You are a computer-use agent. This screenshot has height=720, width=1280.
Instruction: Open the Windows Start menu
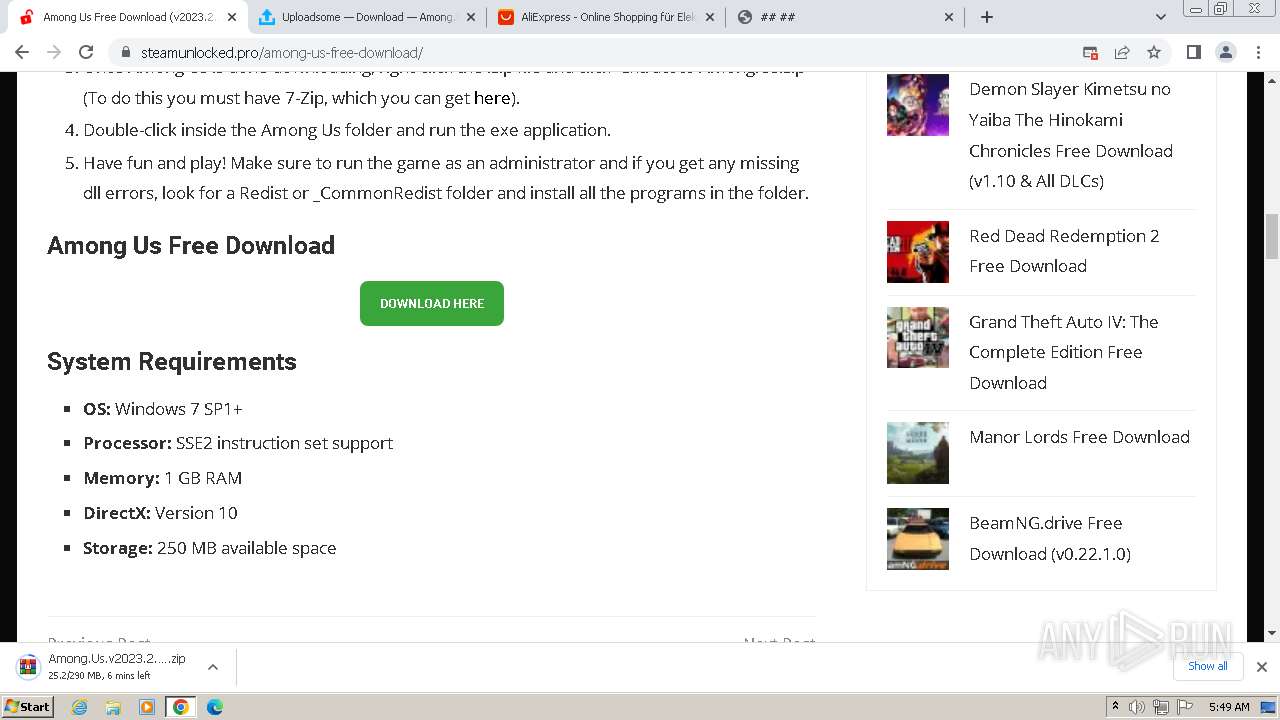28,706
